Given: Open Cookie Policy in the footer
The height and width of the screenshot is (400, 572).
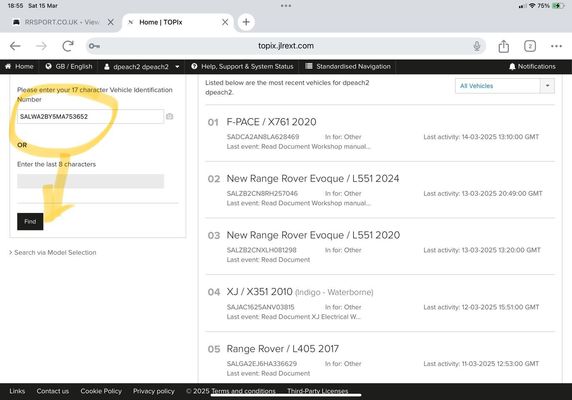Looking at the screenshot, I should (x=101, y=391).
